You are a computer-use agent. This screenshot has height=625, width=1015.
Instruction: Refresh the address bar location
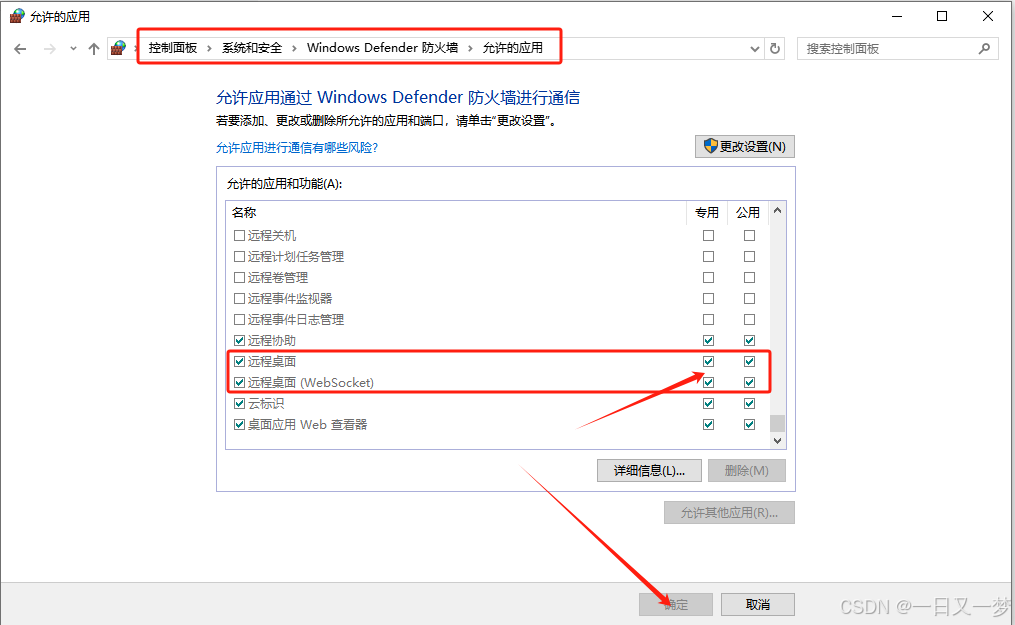775,49
